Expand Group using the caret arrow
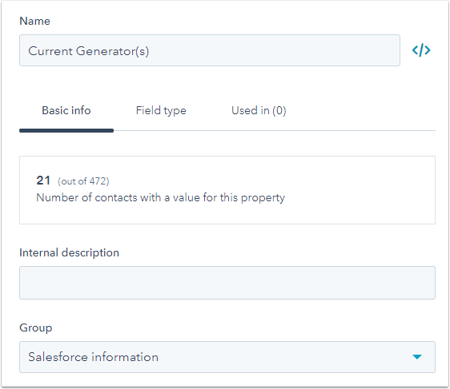 (x=417, y=357)
